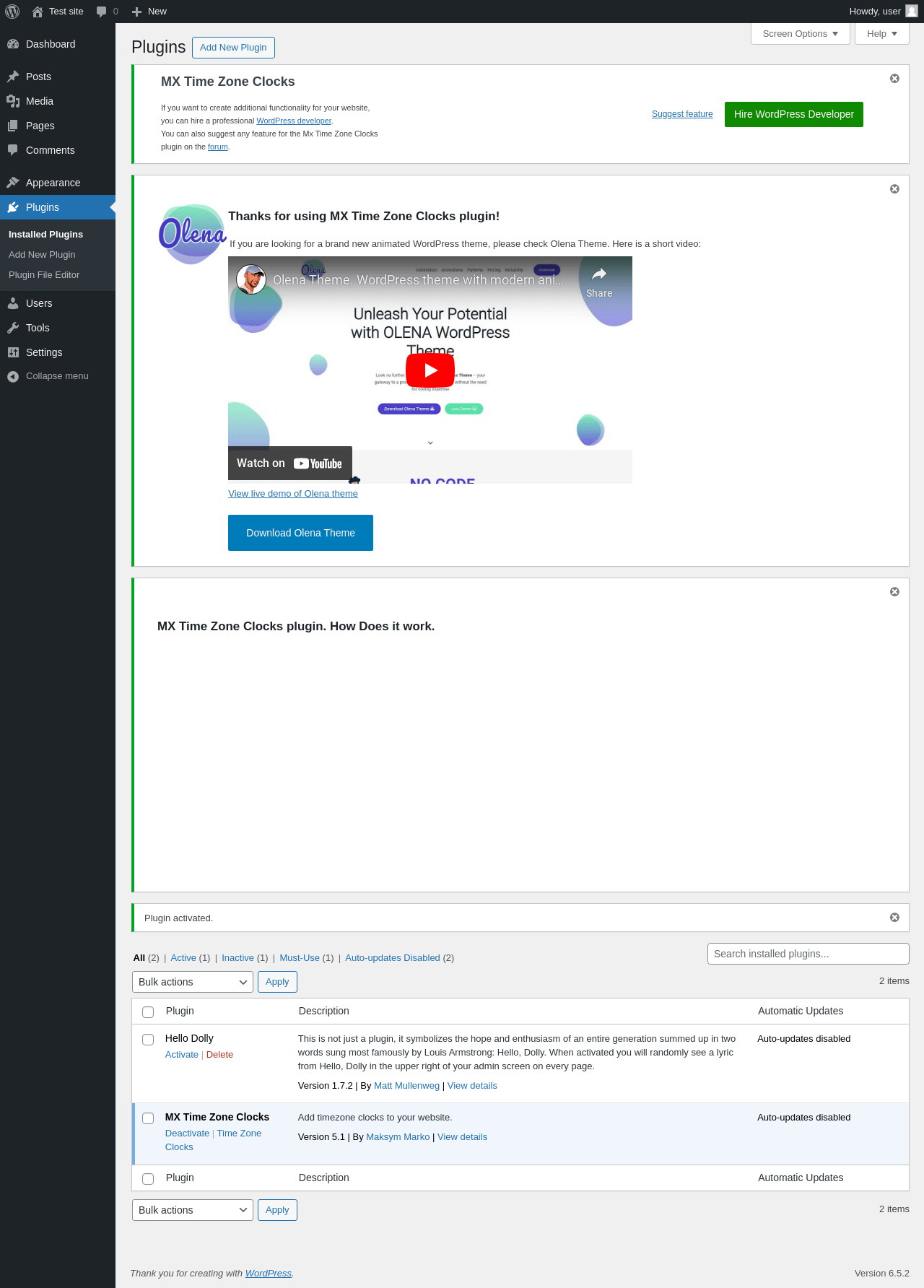
Task: Click the Collapse menu arrow icon
Action: [13, 376]
